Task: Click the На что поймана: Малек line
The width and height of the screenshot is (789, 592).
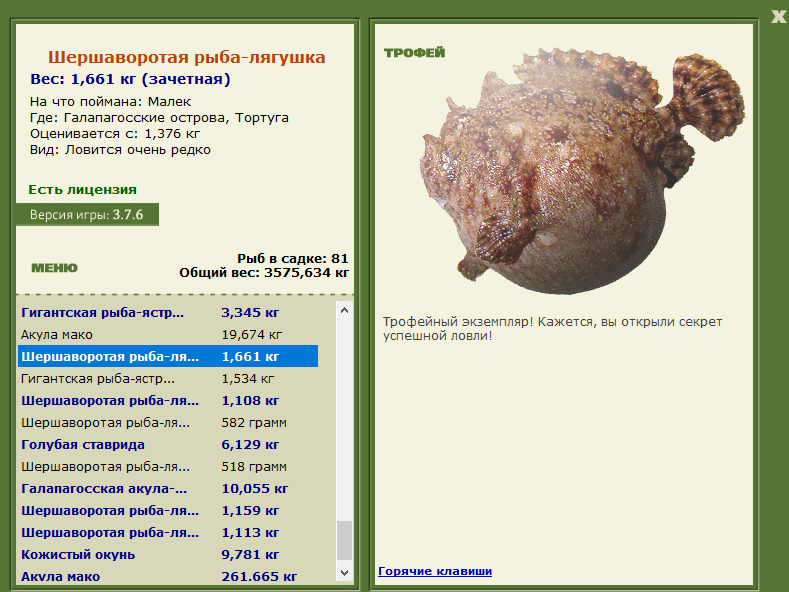Action: coord(110,102)
